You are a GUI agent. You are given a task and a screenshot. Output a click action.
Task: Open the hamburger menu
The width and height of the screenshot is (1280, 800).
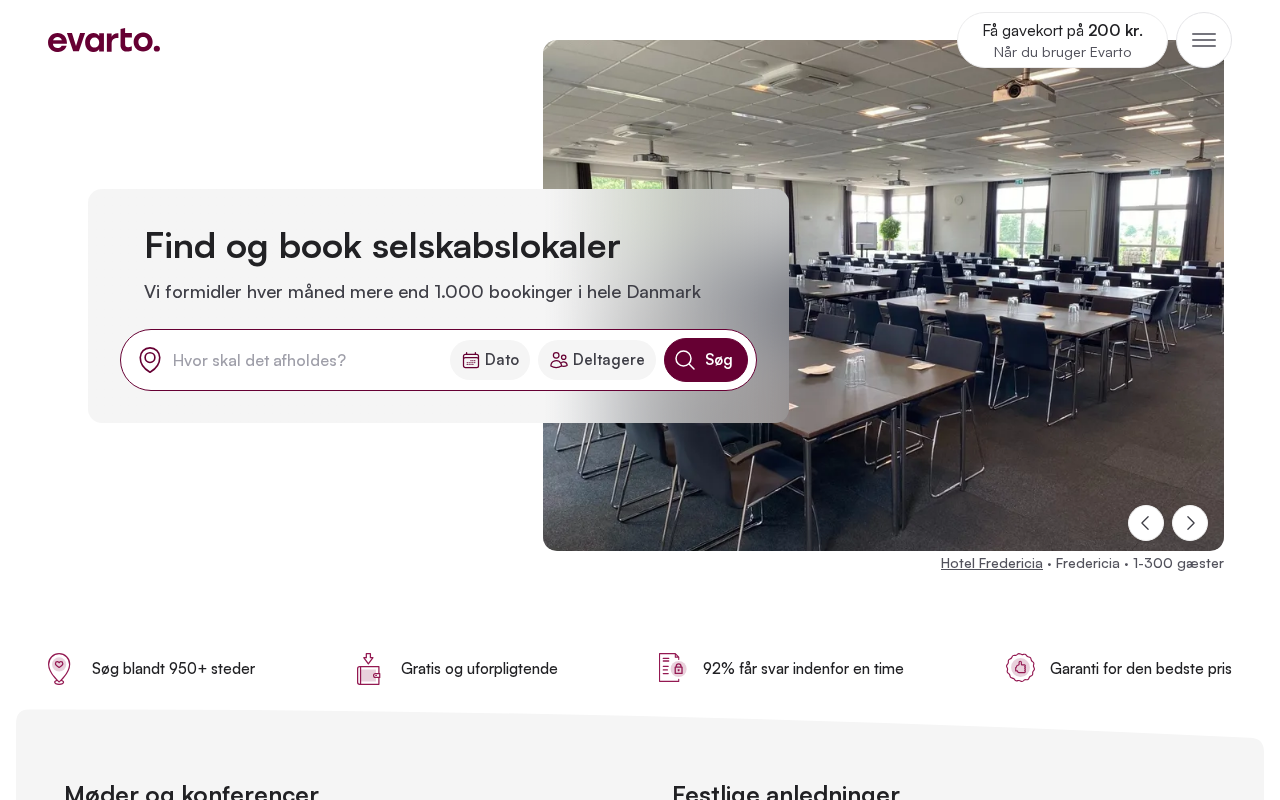tap(1204, 40)
